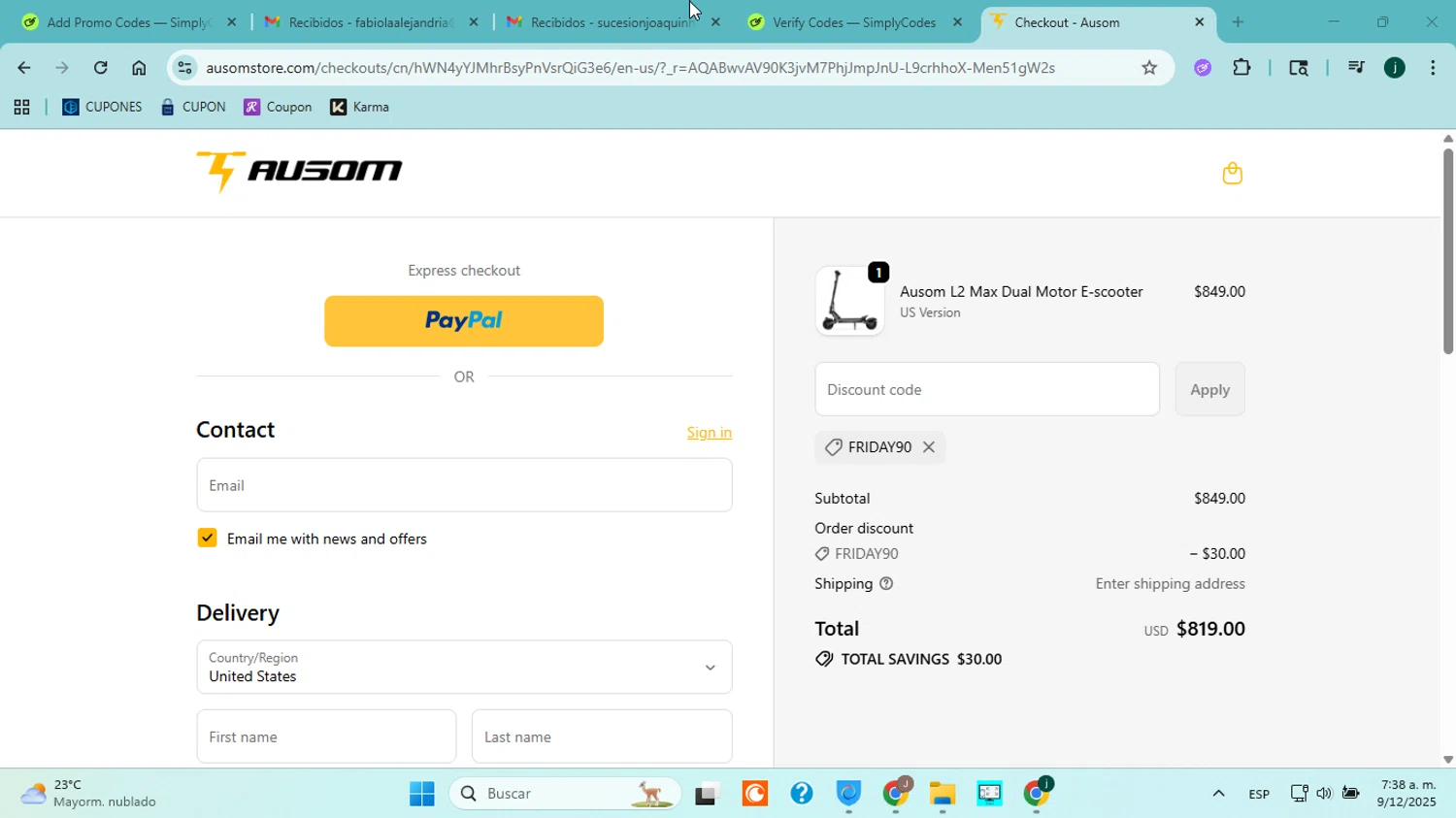
Task: Click the Total $819.00 amount
Action: point(1210,629)
